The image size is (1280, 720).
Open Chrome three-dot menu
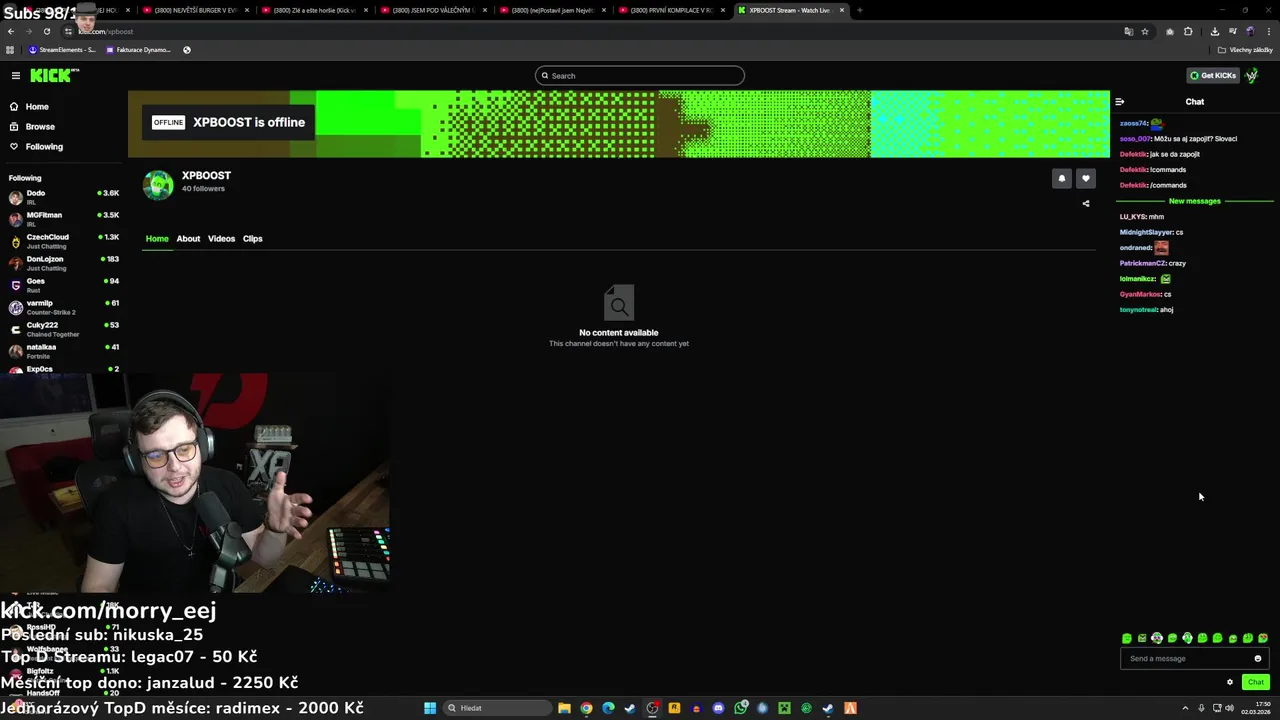[x=1267, y=31]
